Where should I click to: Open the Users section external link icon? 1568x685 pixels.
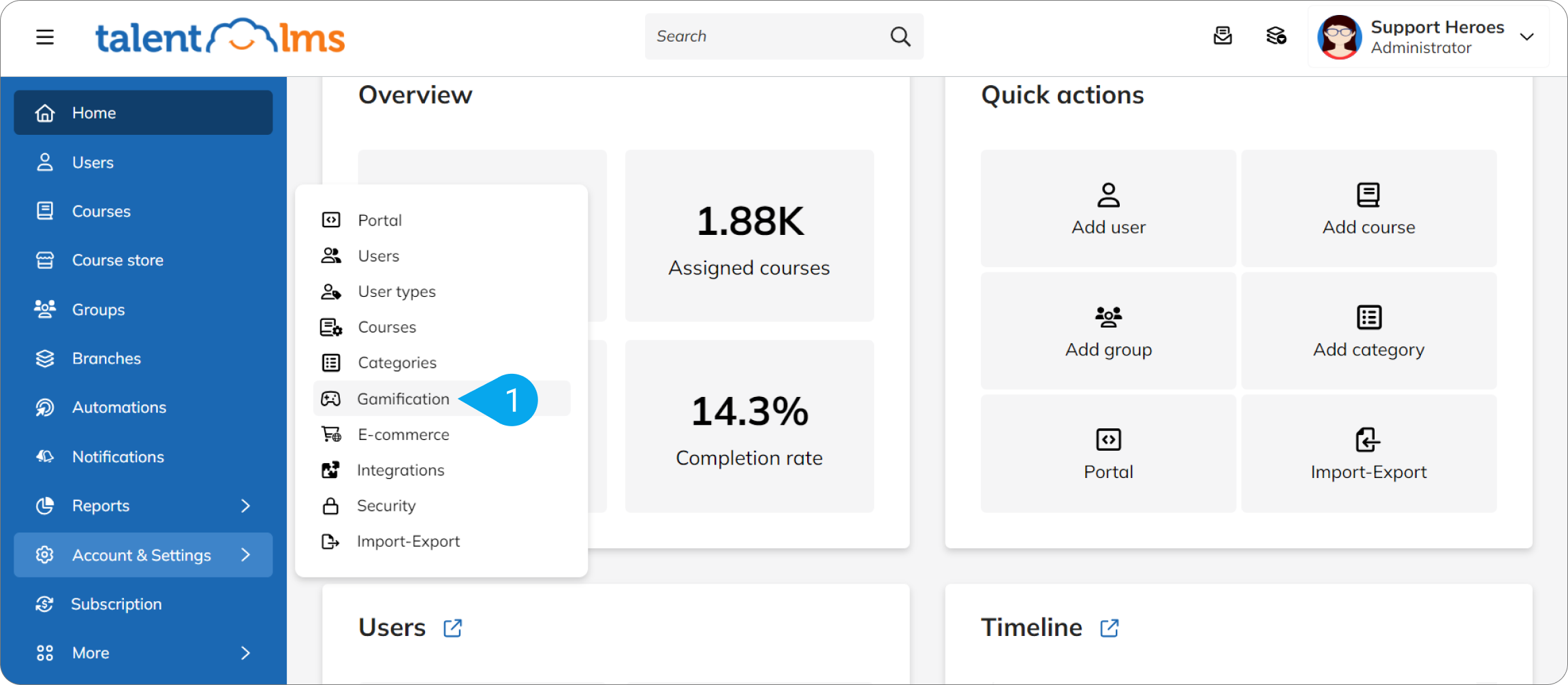pos(452,628)
